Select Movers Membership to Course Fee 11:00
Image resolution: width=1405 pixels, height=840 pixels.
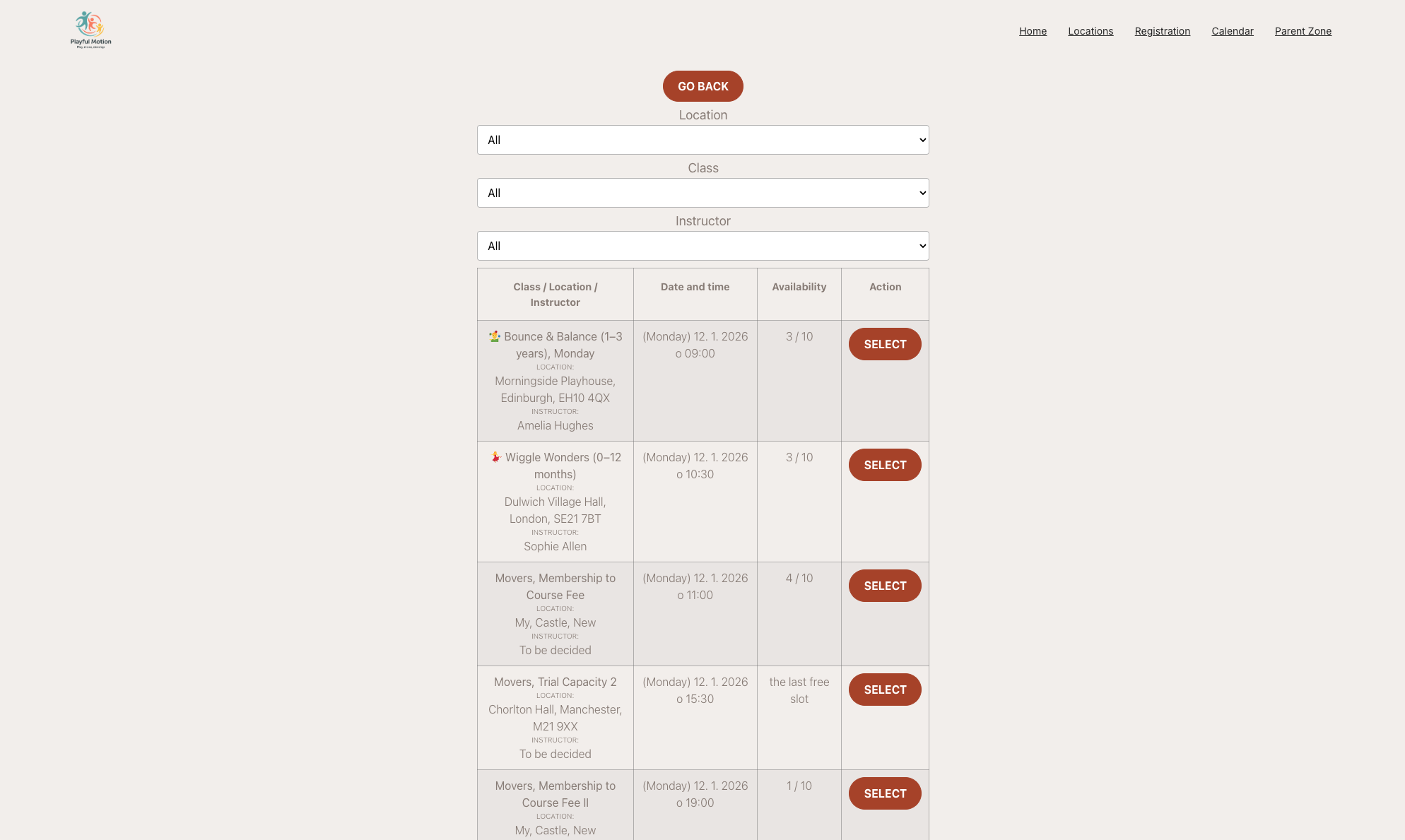tap(885, 586)
